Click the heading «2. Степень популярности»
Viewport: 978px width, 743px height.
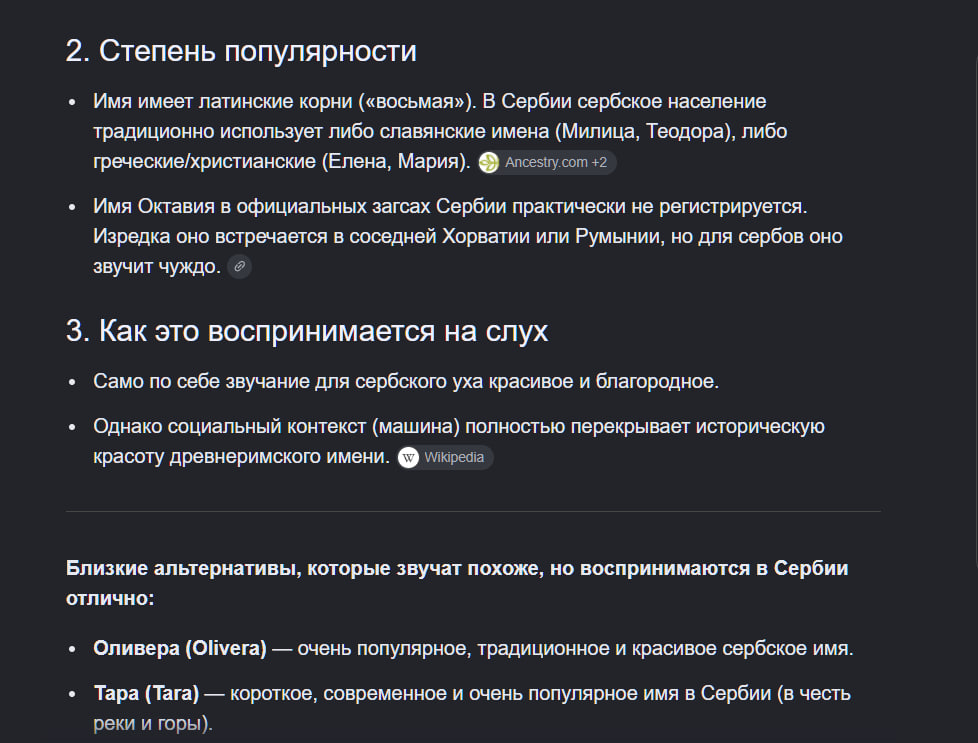click(241, 51)
